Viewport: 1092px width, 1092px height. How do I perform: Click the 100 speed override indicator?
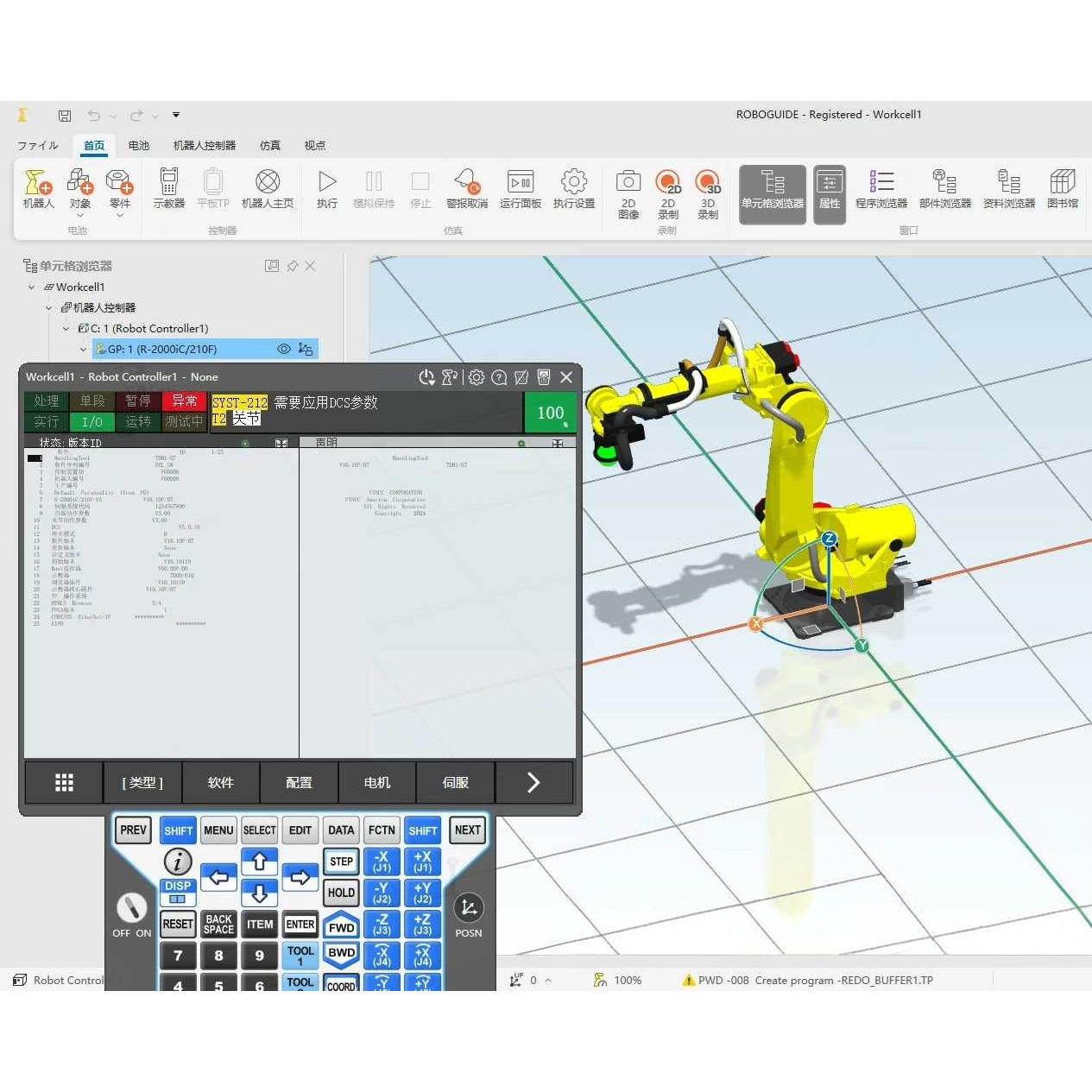point(550,413)
